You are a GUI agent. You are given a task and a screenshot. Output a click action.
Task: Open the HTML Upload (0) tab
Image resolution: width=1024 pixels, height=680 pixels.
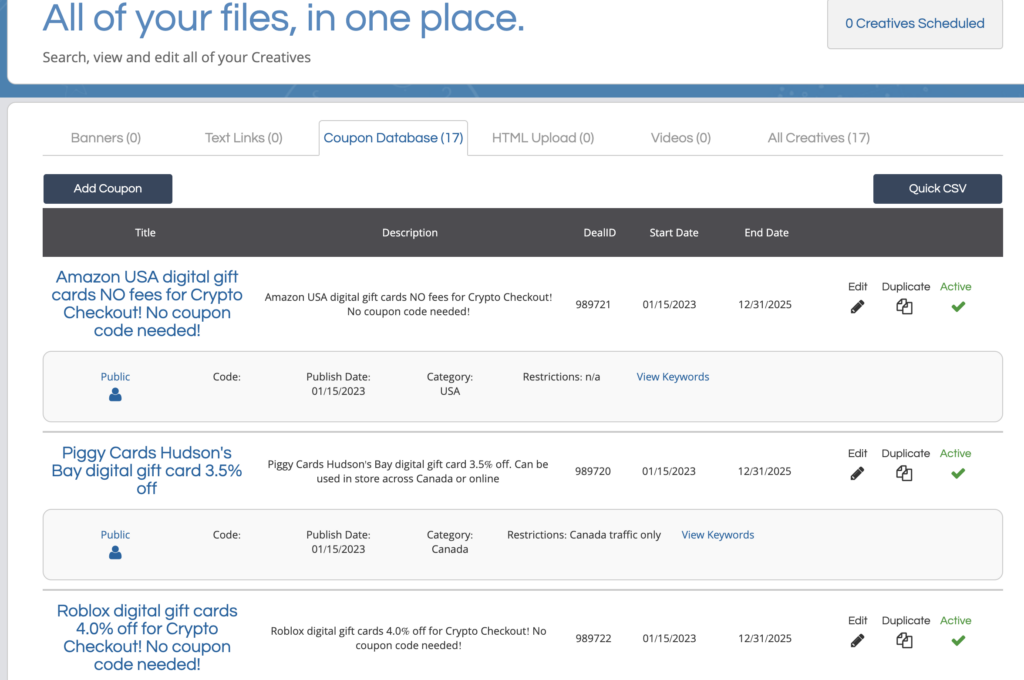(x=543, y=138)
